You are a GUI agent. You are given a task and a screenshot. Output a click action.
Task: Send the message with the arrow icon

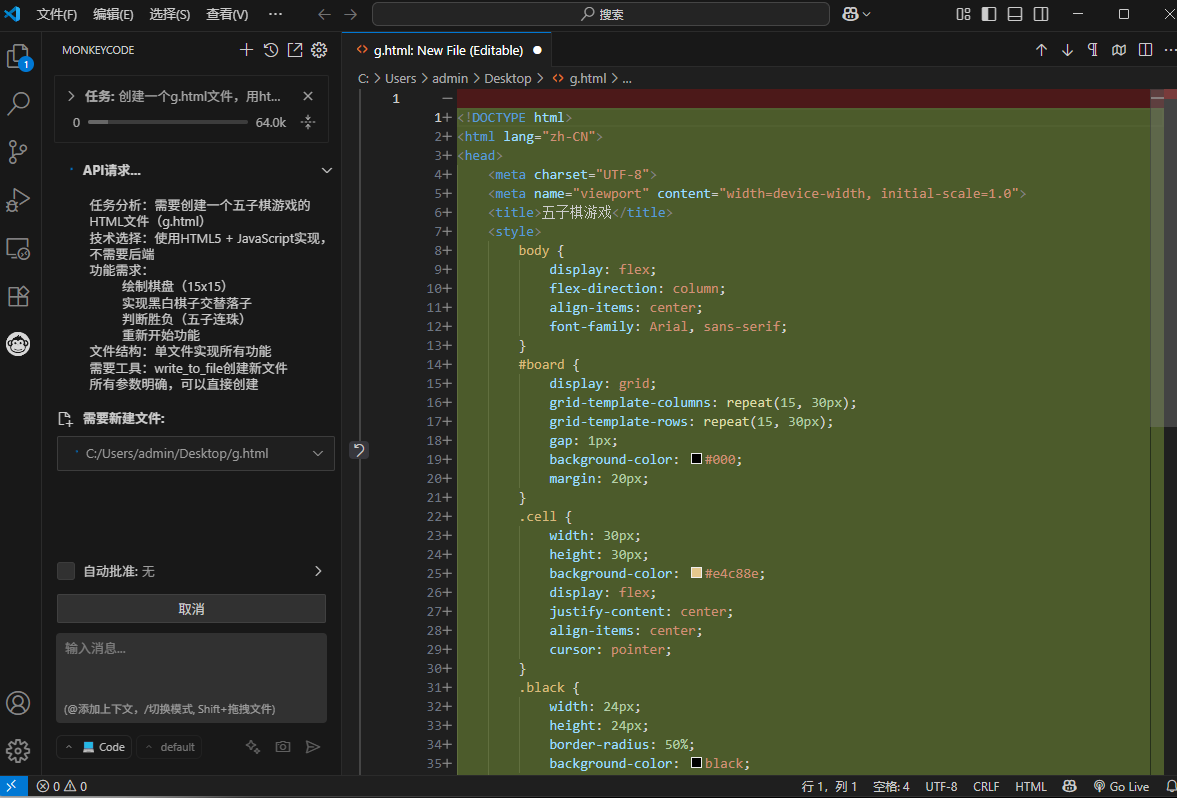[x=313, y=747]
